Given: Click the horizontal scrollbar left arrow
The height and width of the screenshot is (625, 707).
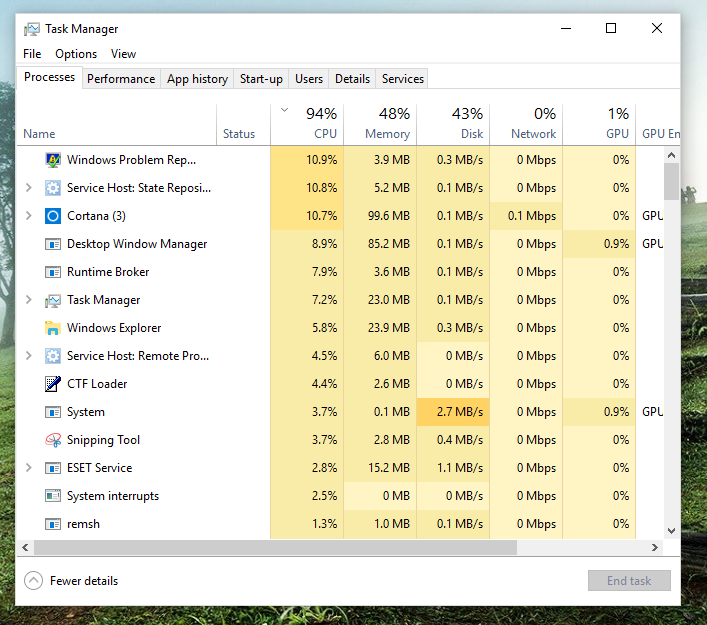Looking at the screenshot, I should [25, 547].
